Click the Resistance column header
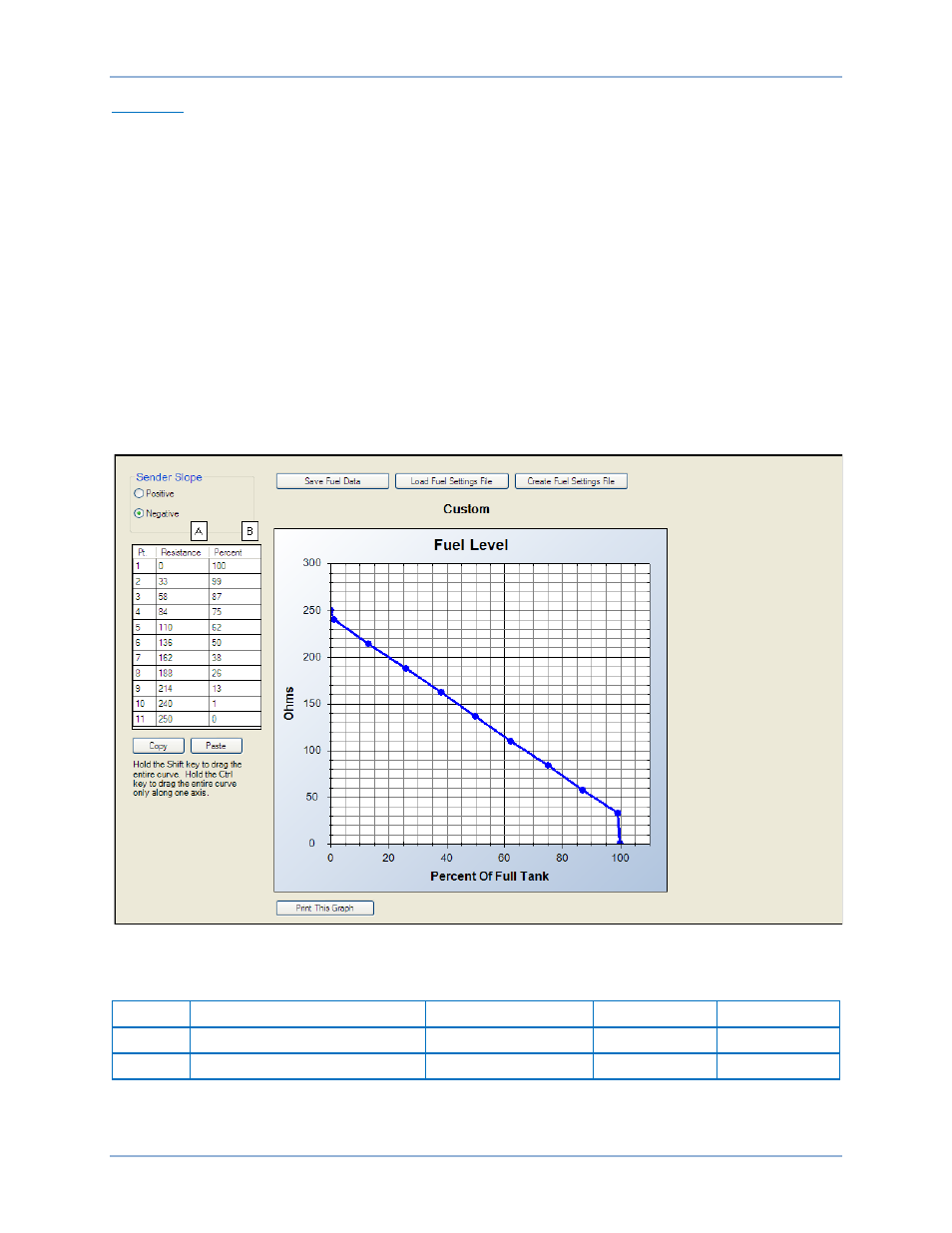The height and width of the screenshot is (1233, 952). pyautogui.click(x=181, y=552)
